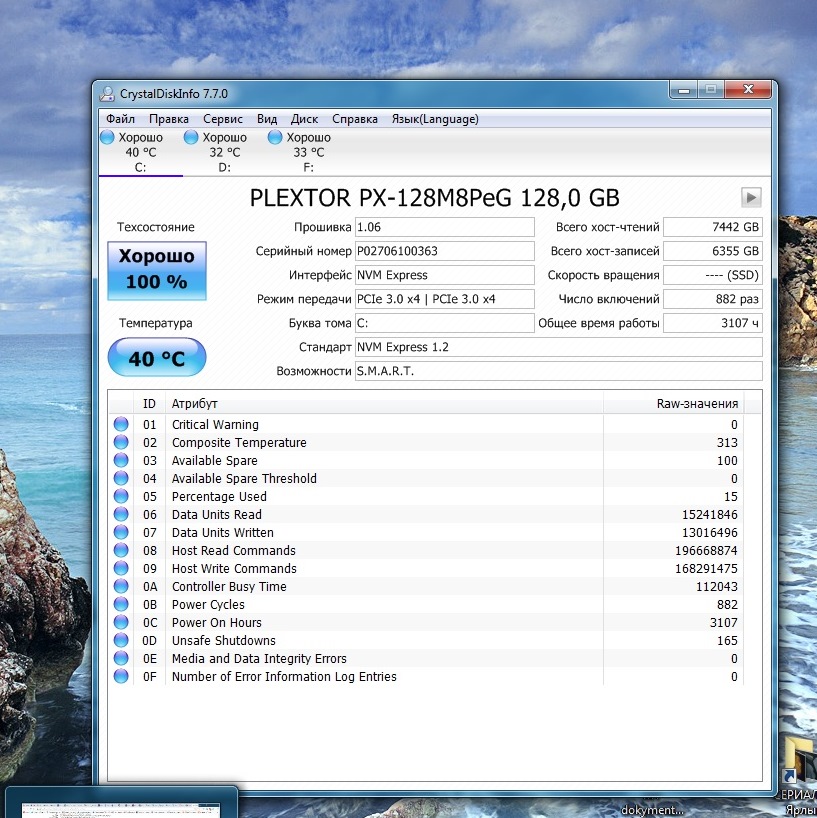Click status icon of Error Information Log Entries row
The width and height of the screenshot is (817, 818).
coord(121,676)
